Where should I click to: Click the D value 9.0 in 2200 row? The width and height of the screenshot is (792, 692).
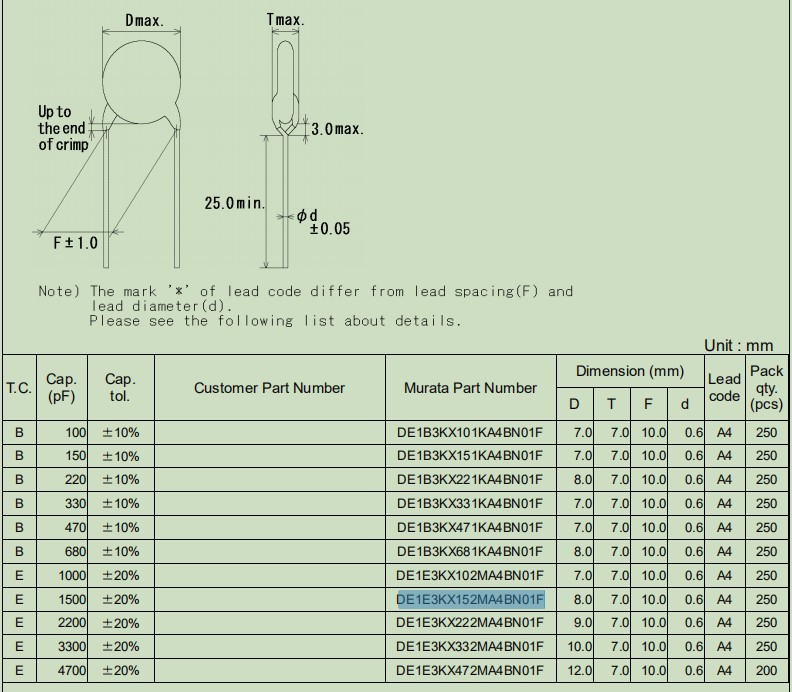(x=583, y=623)
